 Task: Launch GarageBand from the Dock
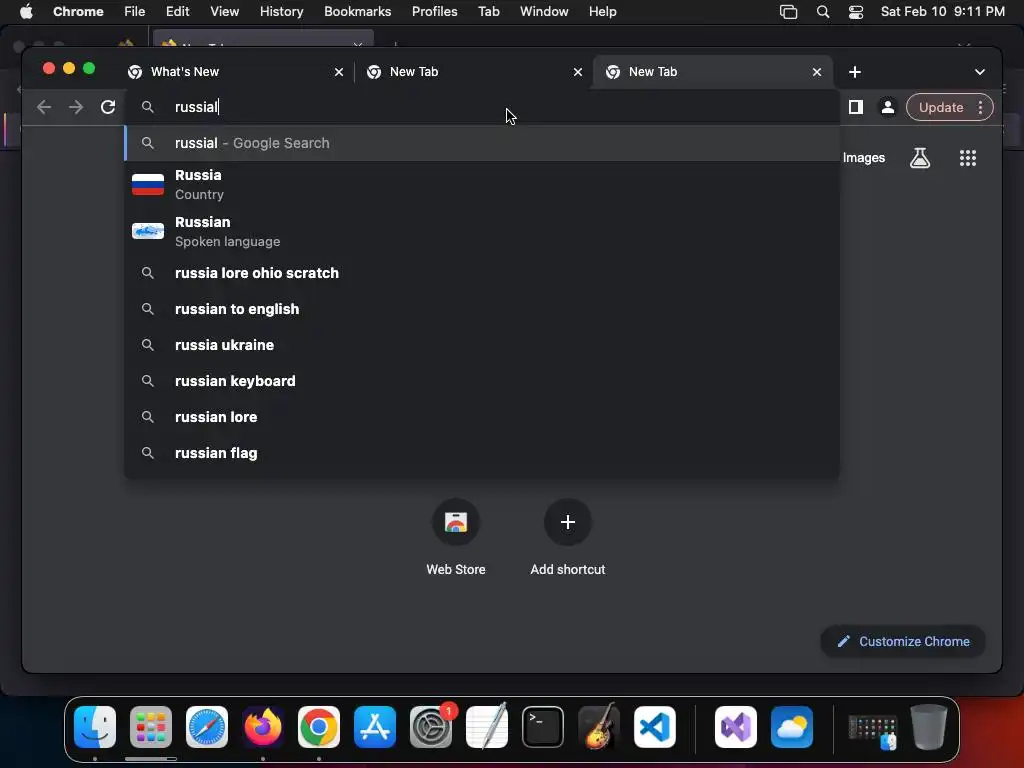coord(599,726)
